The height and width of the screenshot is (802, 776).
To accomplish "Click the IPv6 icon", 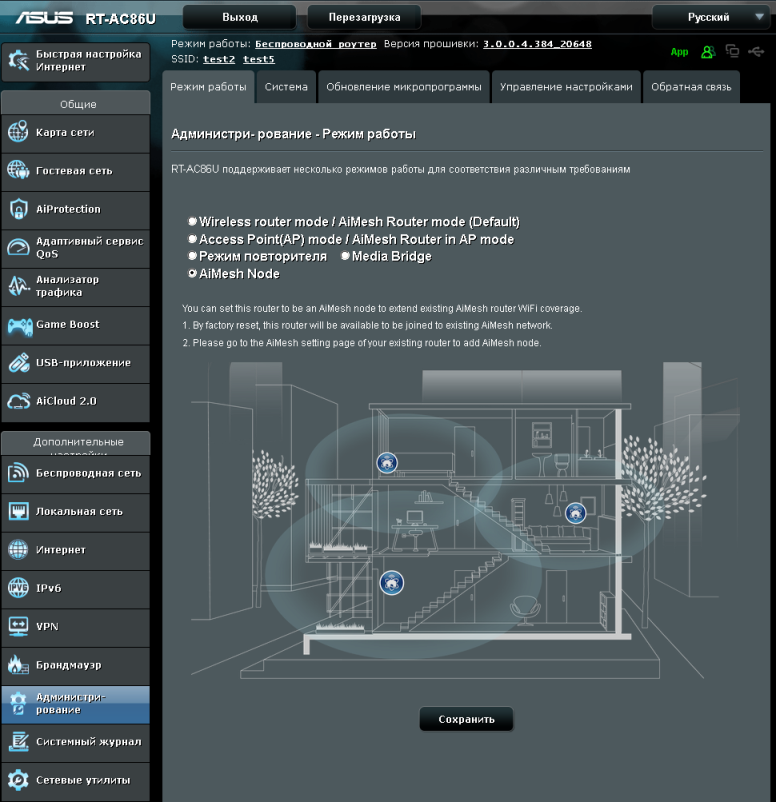I will 18,588.
